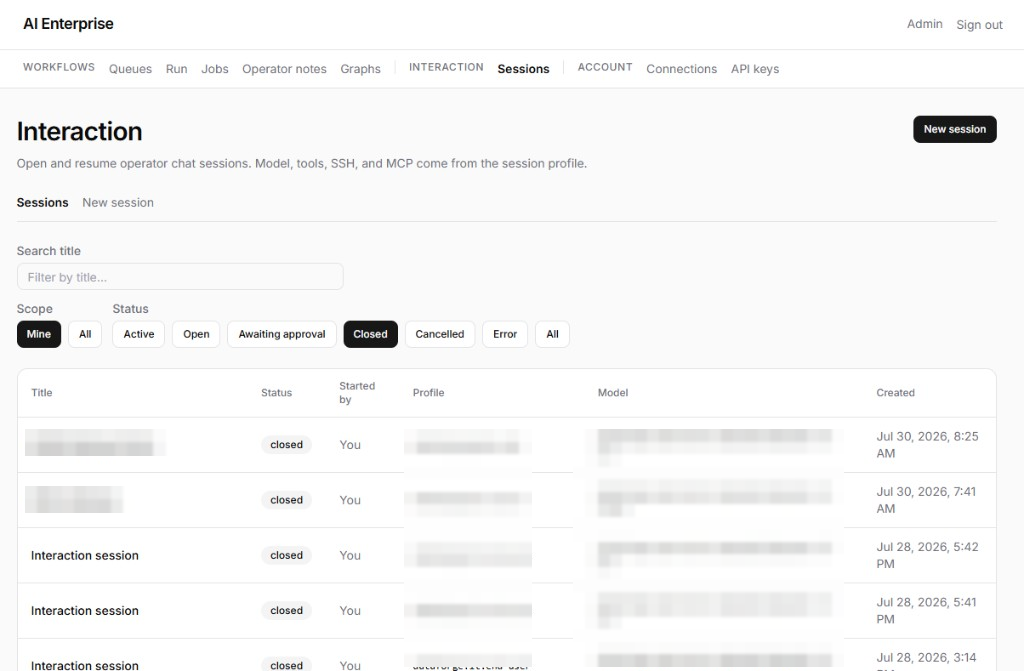Click "You" in the Jul 28, 5:41 PM row
This screenshot has height=671, width=1024.
pos(349,611)
